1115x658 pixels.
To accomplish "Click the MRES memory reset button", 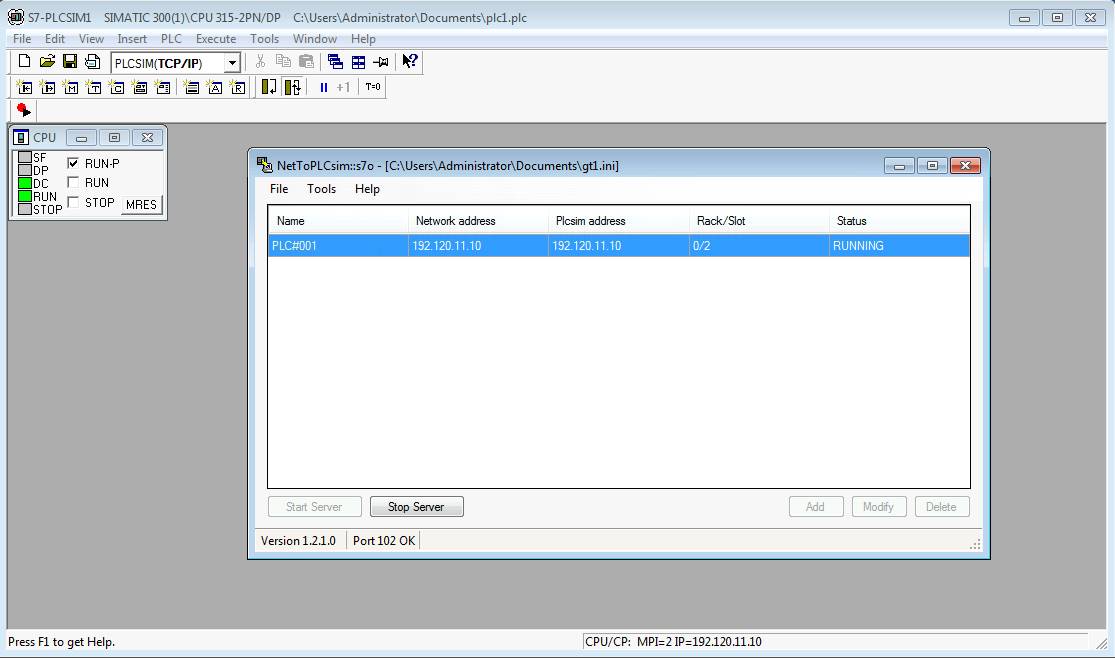I will point(141,204).
